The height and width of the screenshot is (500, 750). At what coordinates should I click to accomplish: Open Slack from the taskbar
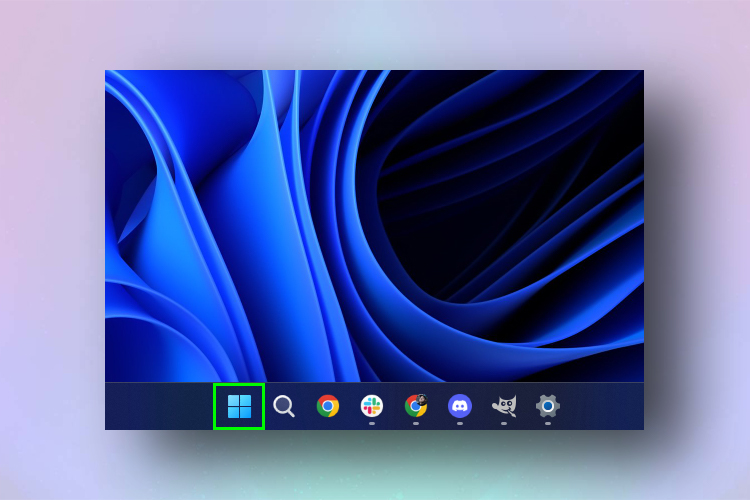[x=372, y=406]
